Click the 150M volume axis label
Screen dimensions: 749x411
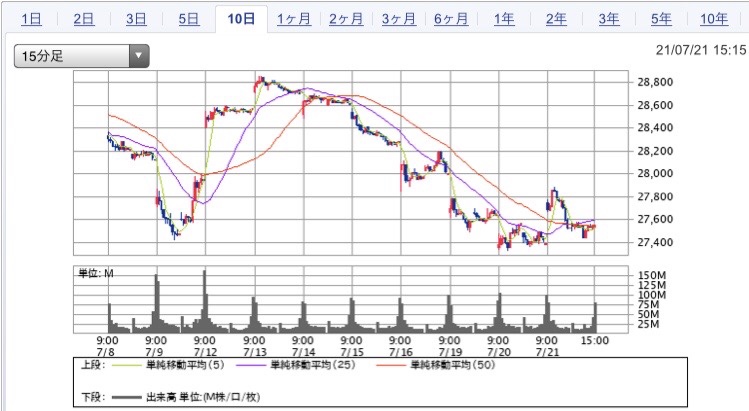(652, 275)
